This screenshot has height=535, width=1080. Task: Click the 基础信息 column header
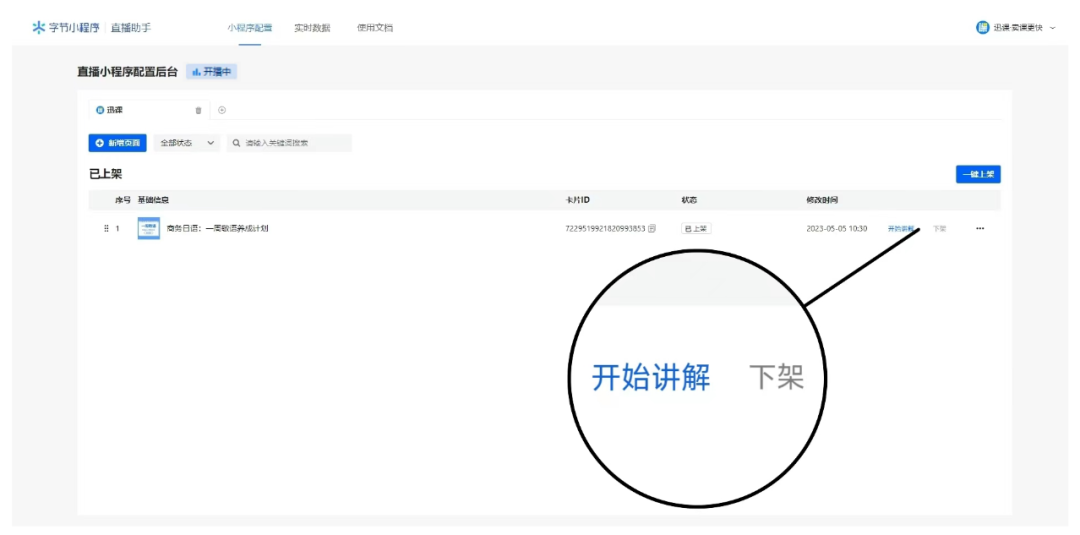153,200
